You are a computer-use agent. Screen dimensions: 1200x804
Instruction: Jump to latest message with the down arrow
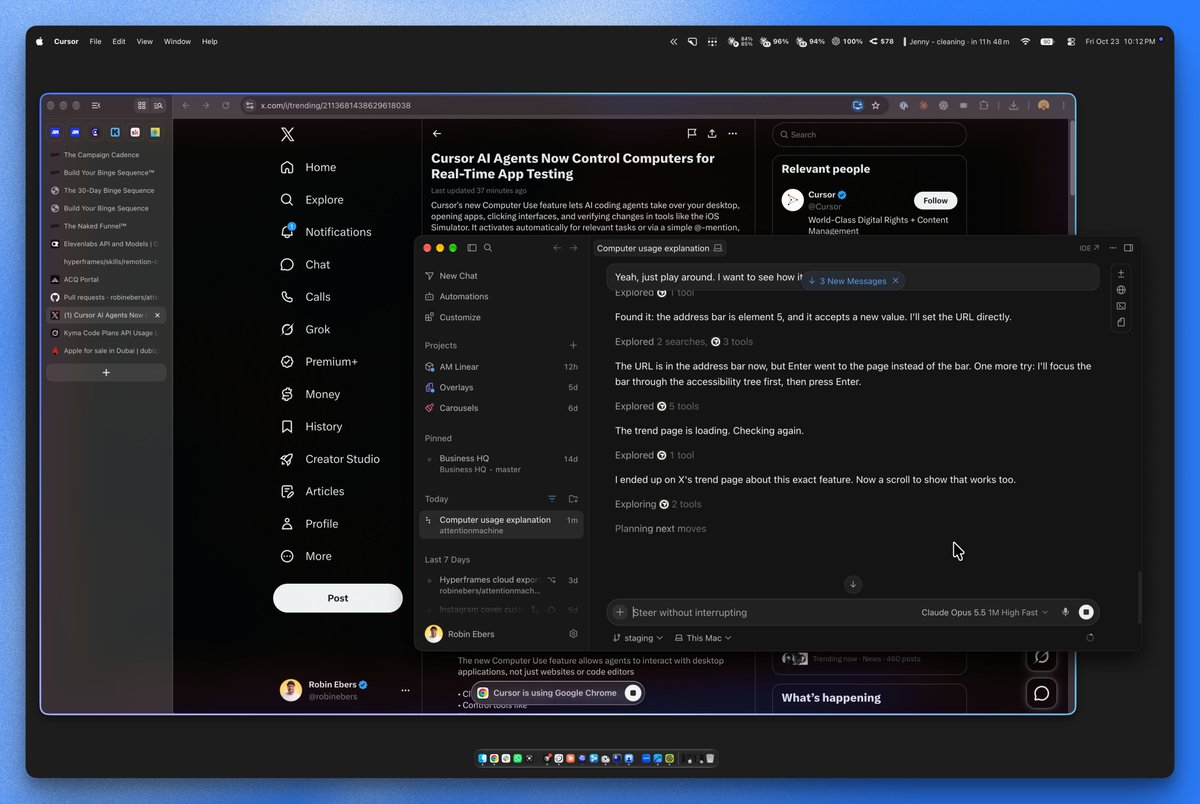click(x=853, y=584)
